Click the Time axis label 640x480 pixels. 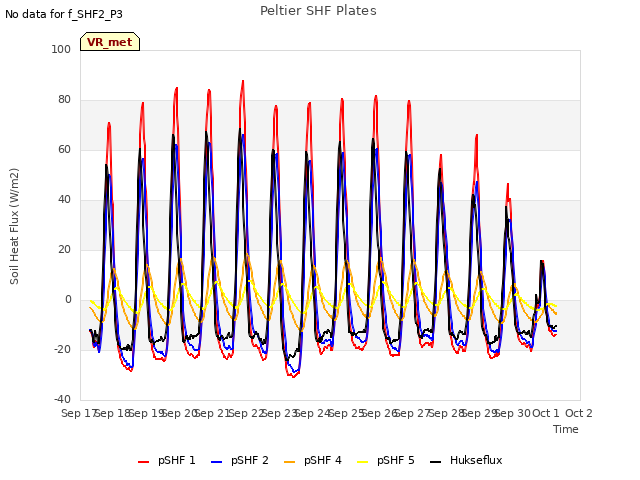point(565,429)
